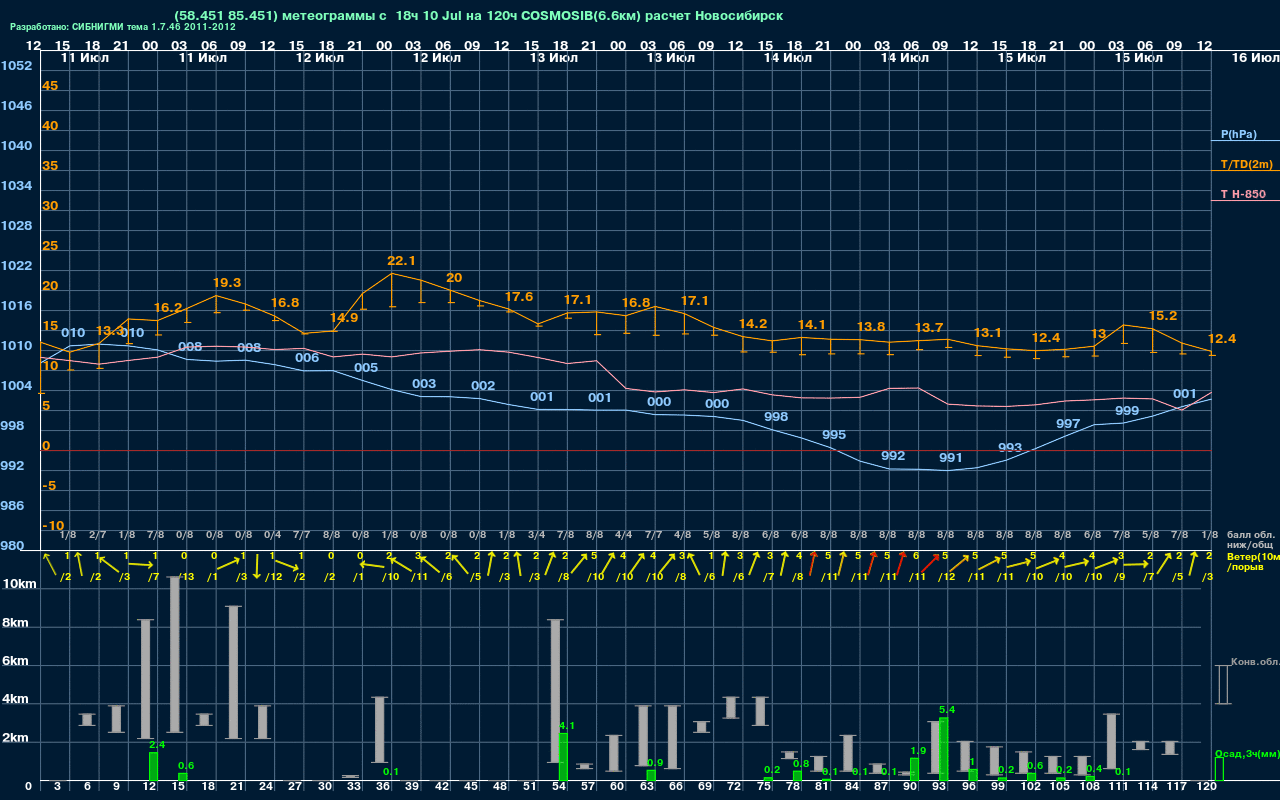Click the -10 temperature axis label
1280x800 pixels.
coord(54,526)
